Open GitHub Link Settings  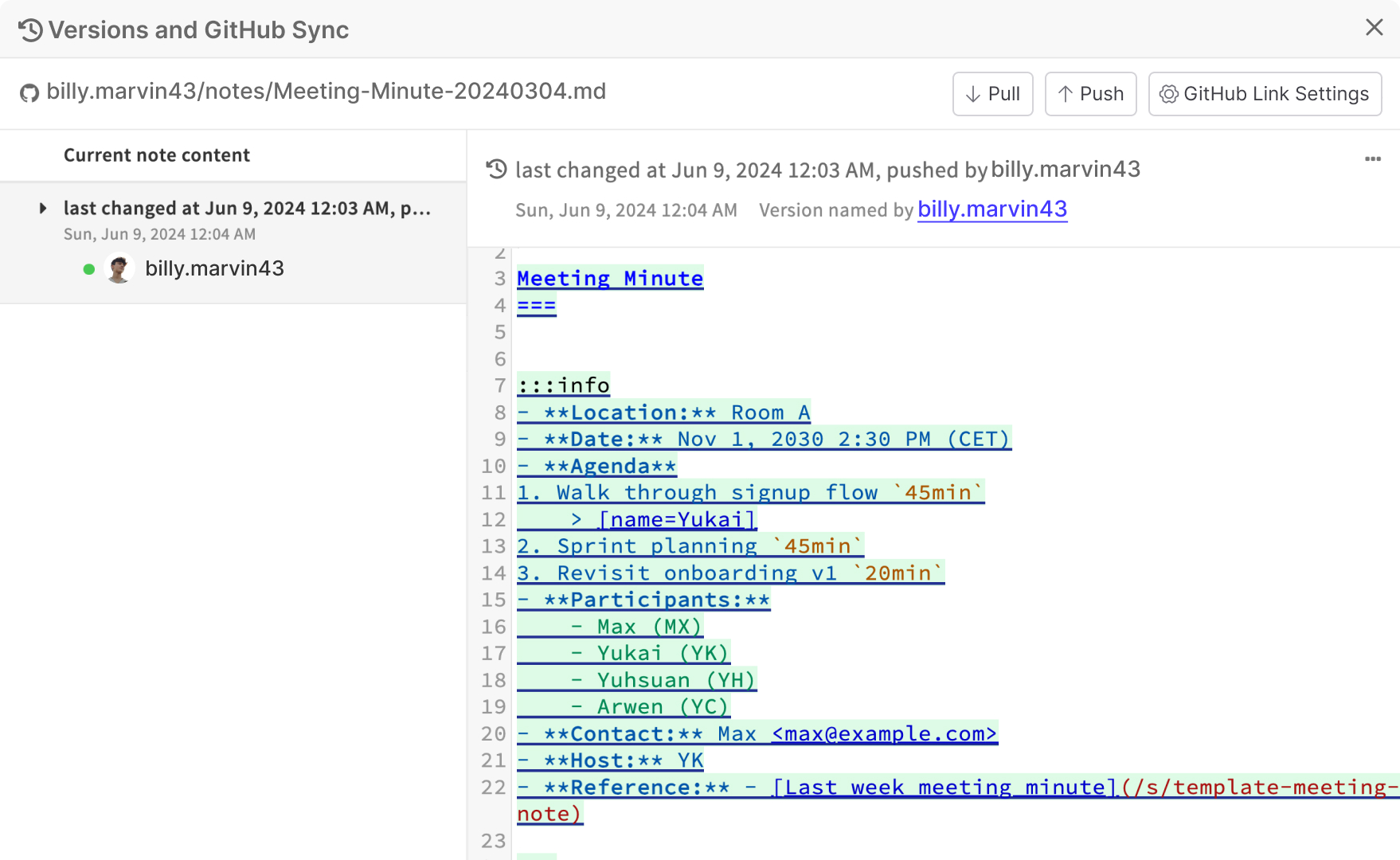(x=1265, y=94)
